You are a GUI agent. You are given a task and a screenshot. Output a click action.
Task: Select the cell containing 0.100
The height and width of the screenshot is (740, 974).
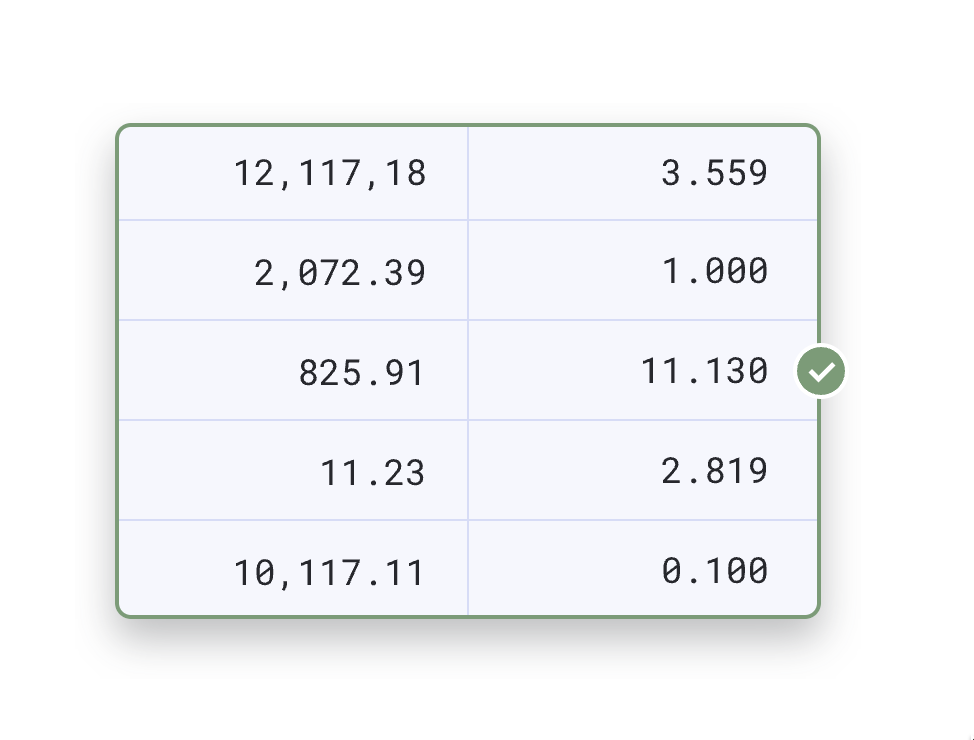pos(642,568)
